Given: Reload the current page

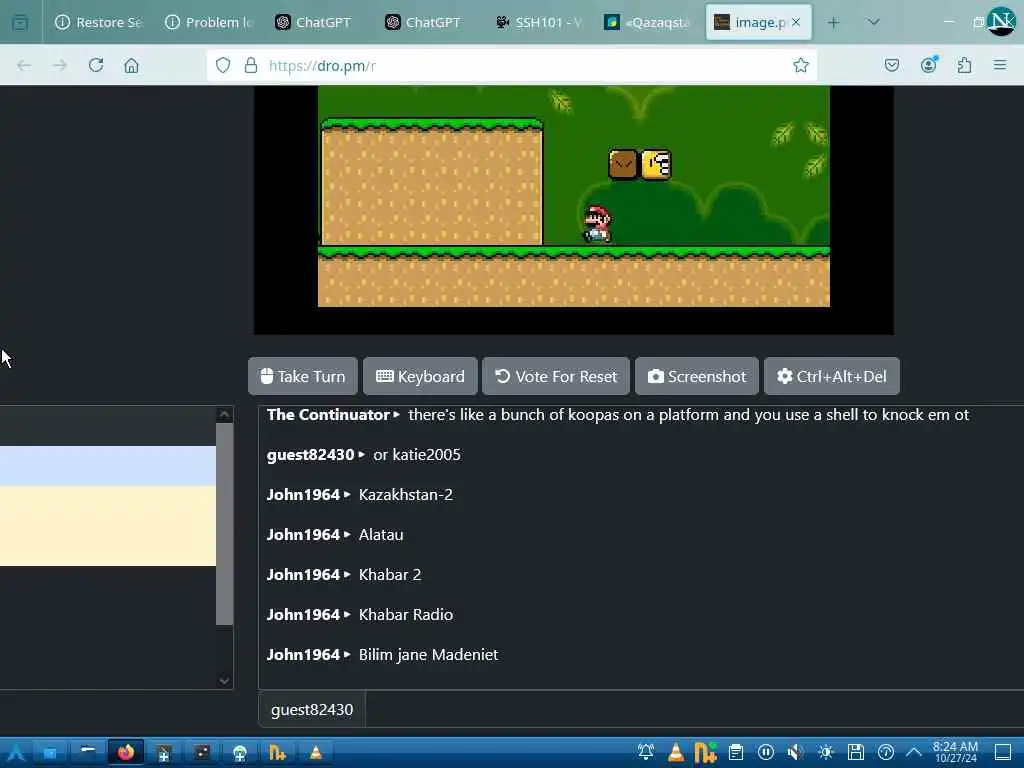Looking at the screenshot, I should (x=96, y=65).
